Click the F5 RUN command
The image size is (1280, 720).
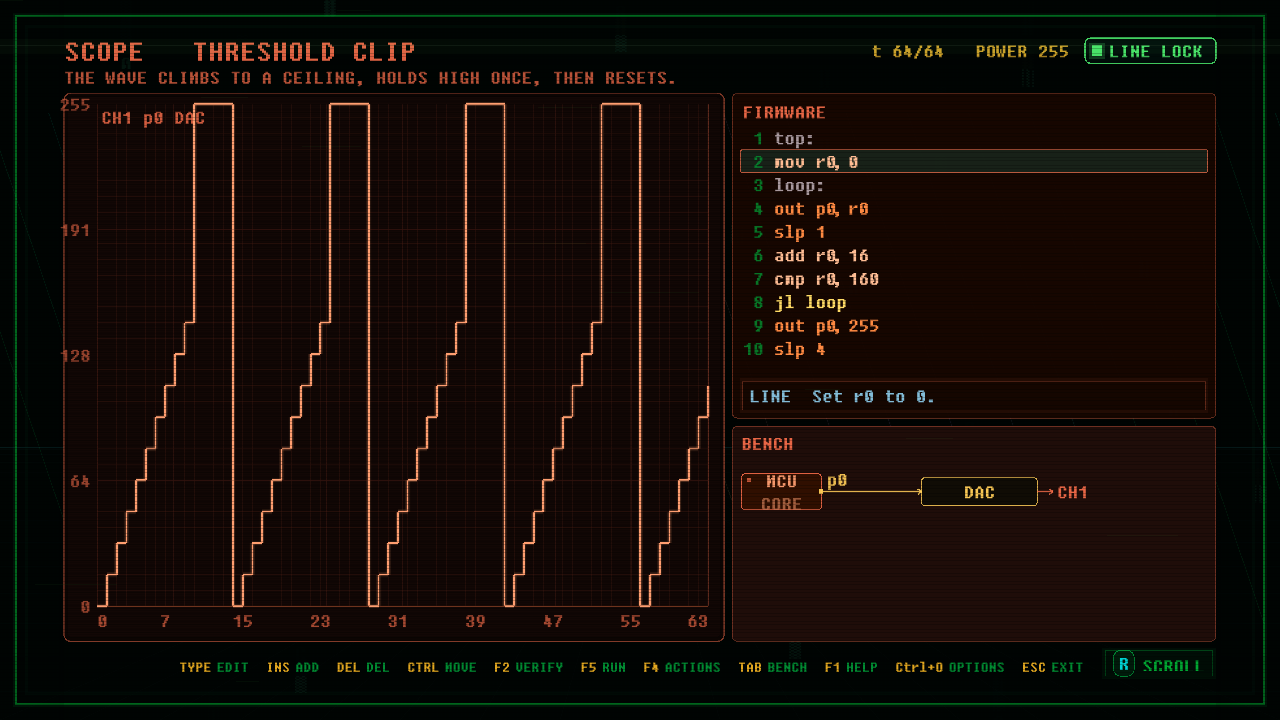(603, 667)
